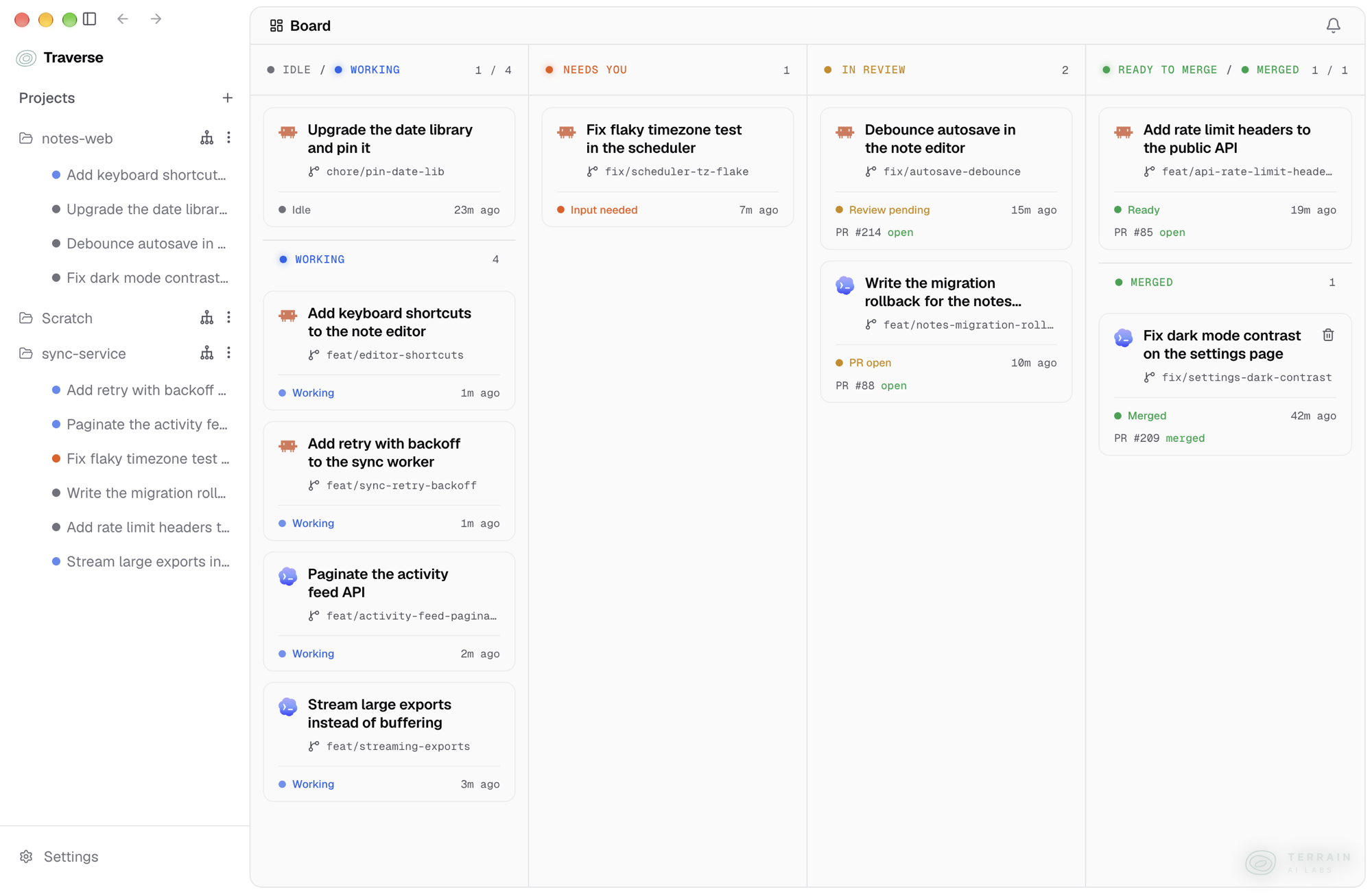Screen dimensions: 1372x894
Task: Click the agent icon on Stream large exports card
Action: click(x=288, y=707)
